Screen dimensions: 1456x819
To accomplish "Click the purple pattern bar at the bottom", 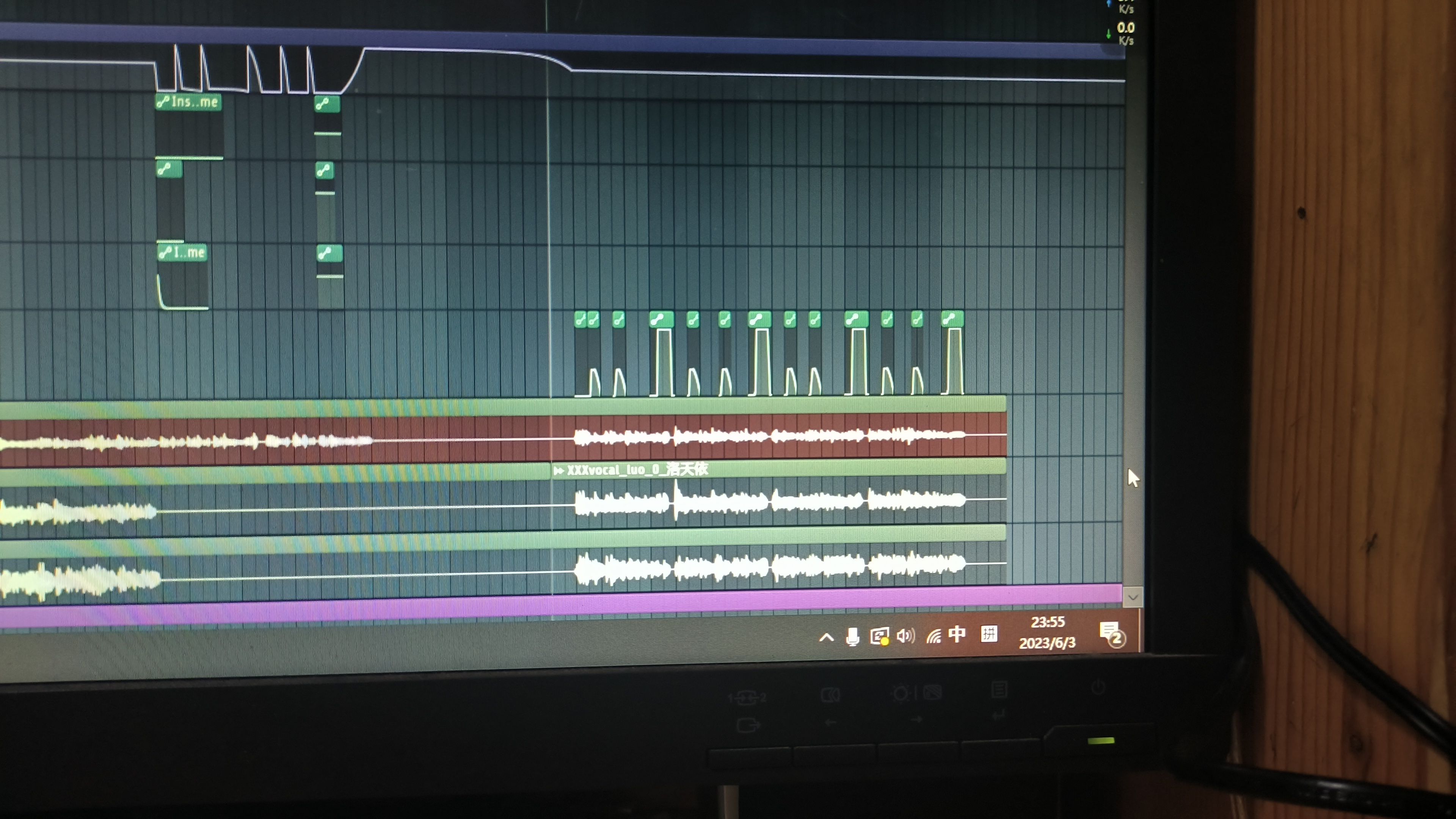I will coord(565,605).
